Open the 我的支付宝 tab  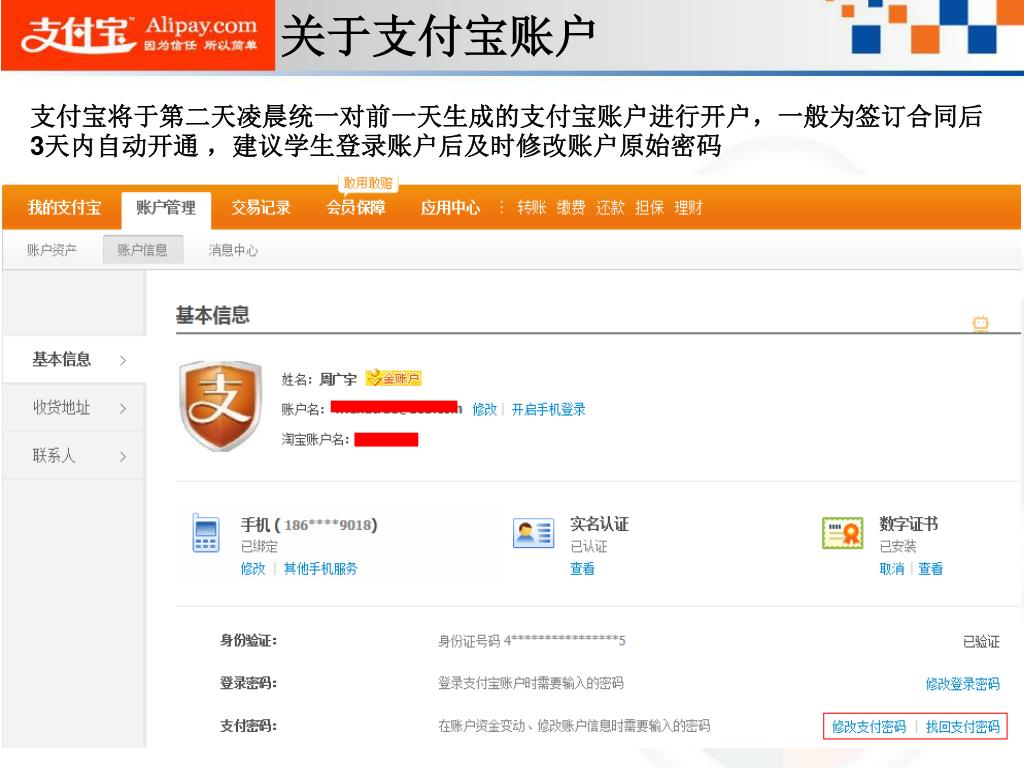coord(64,208)
